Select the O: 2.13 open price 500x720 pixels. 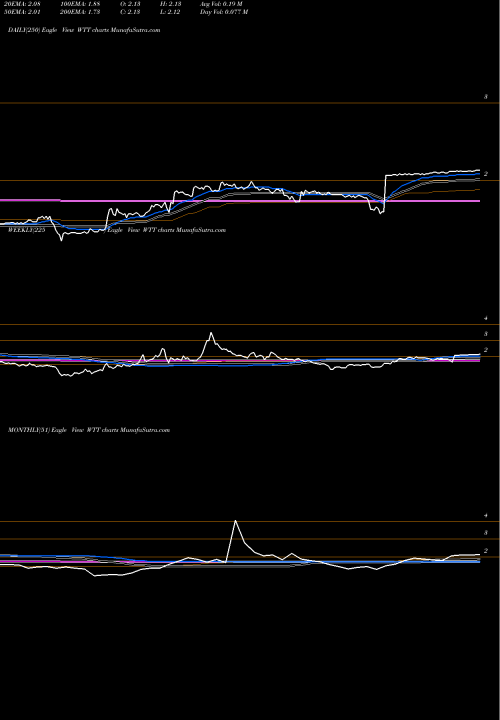point(130,4)
